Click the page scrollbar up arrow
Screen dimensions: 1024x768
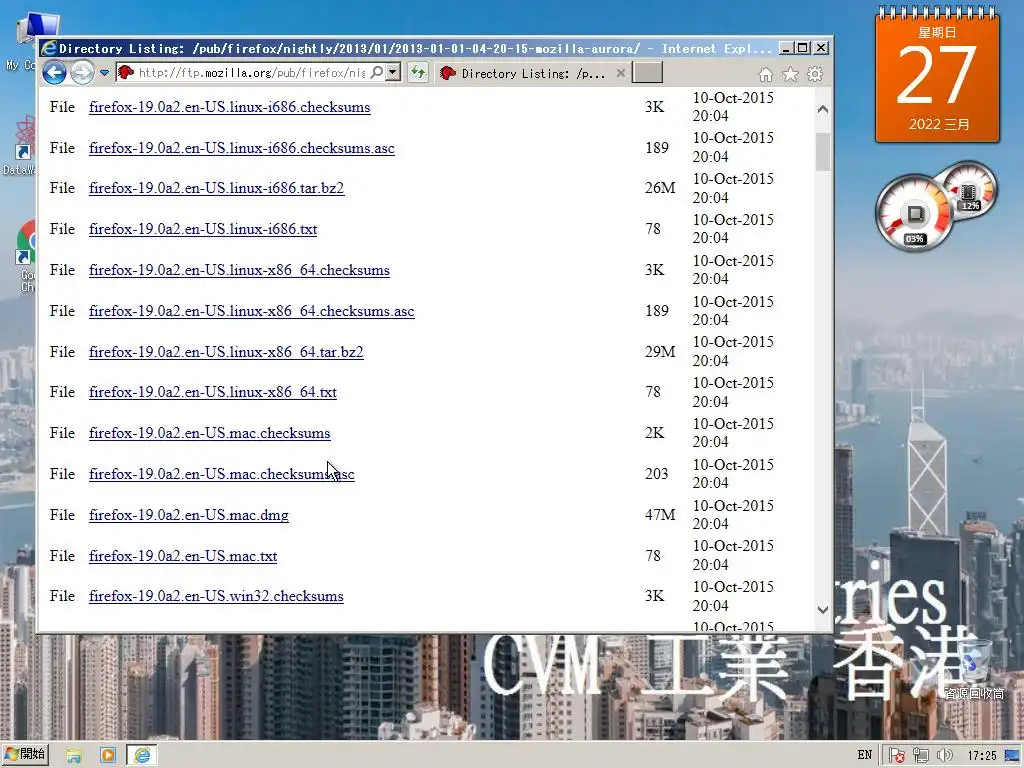click(x=823, y=110)
